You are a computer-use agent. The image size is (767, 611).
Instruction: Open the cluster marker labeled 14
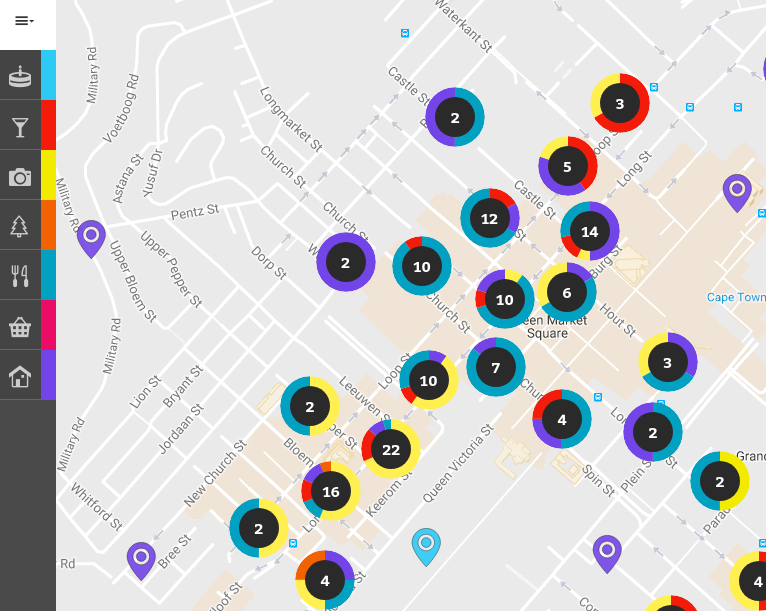coord(590,231)
